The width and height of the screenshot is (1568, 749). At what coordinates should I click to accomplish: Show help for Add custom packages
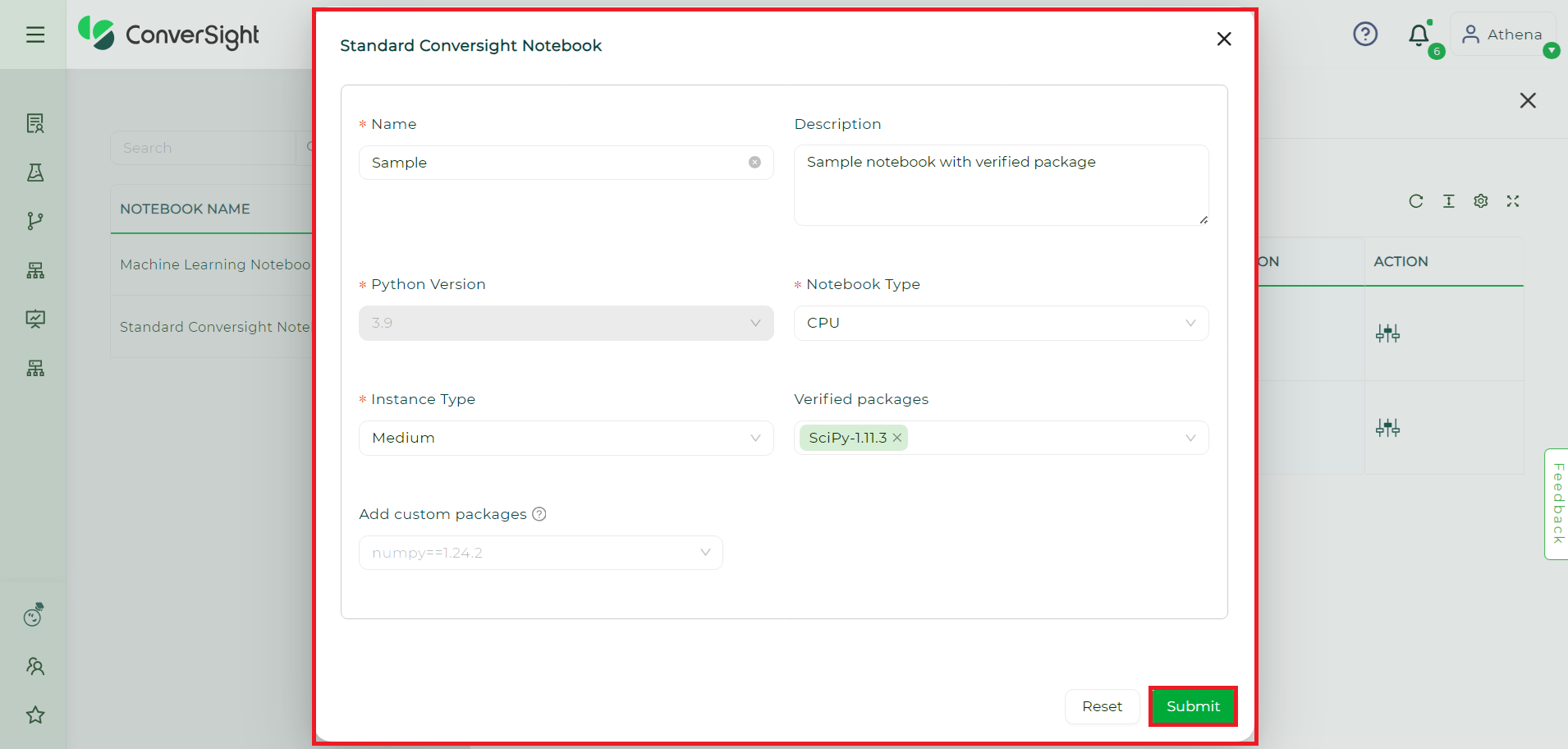click(539, 514)
